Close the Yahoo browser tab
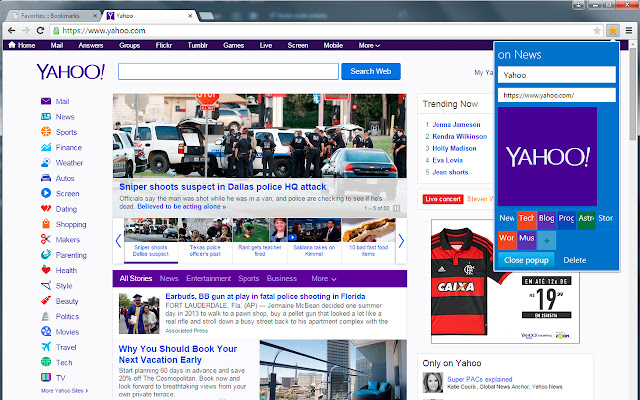This screenshot has width=640, height=400. 190,16
